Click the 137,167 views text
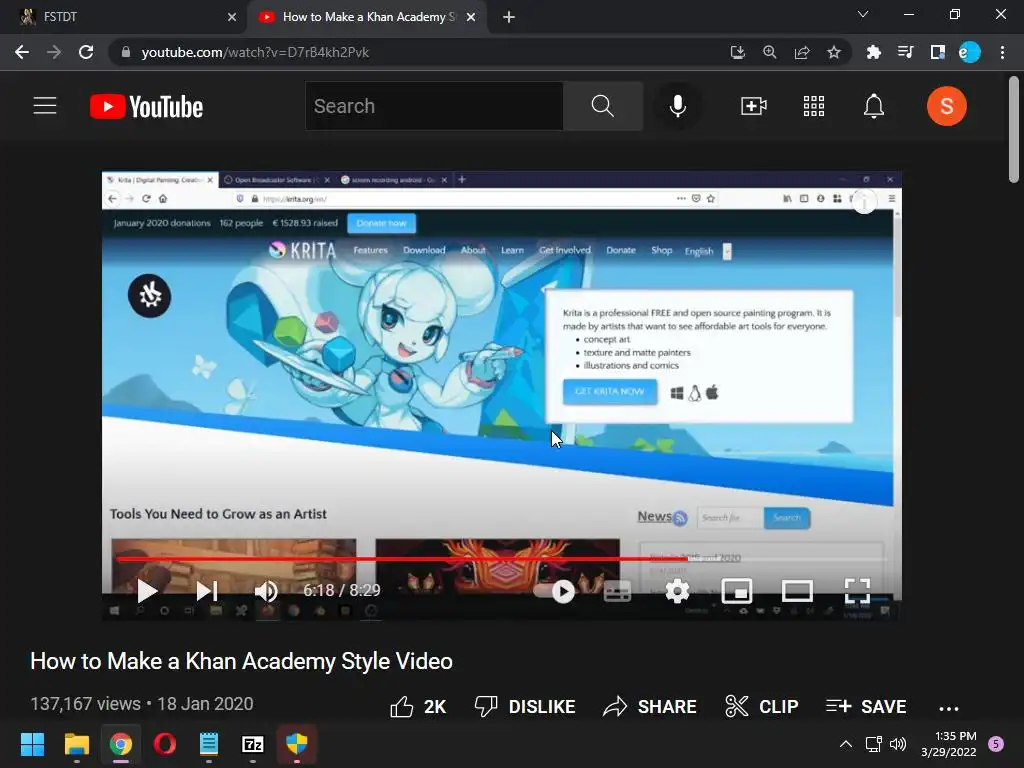 tap(86, 704)
